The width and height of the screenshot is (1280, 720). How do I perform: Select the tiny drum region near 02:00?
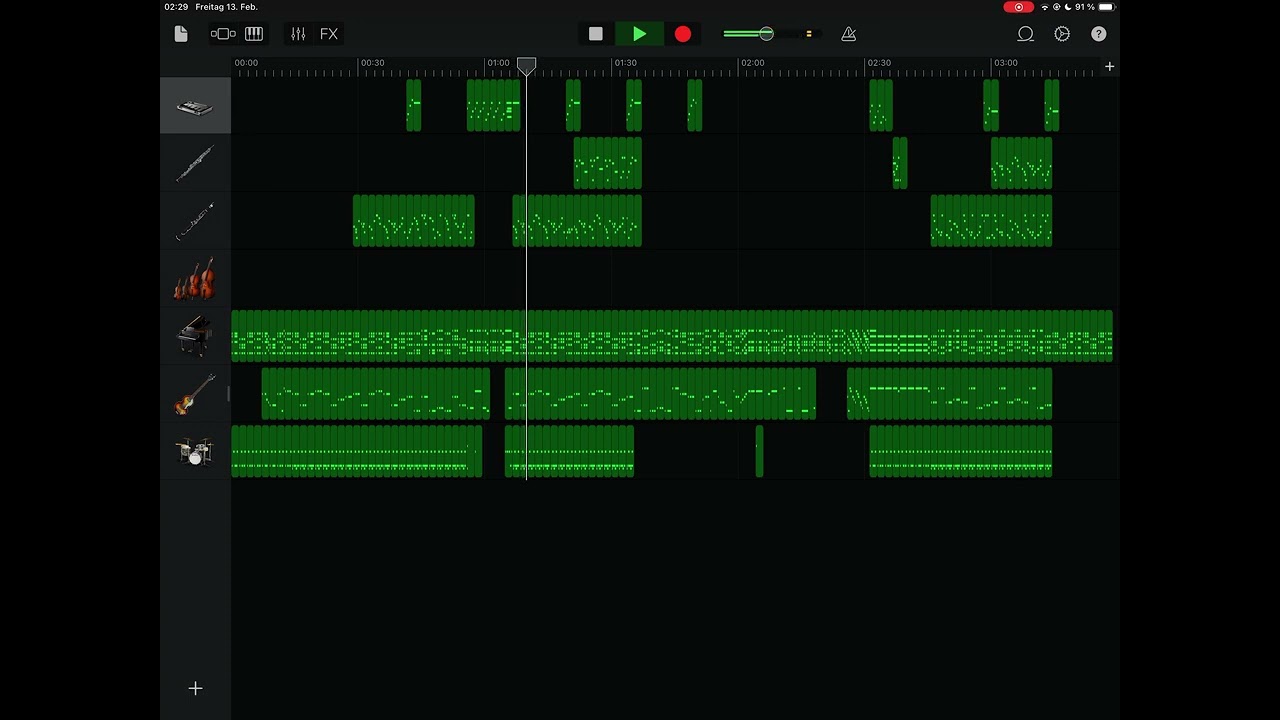[x=760, y=451]
